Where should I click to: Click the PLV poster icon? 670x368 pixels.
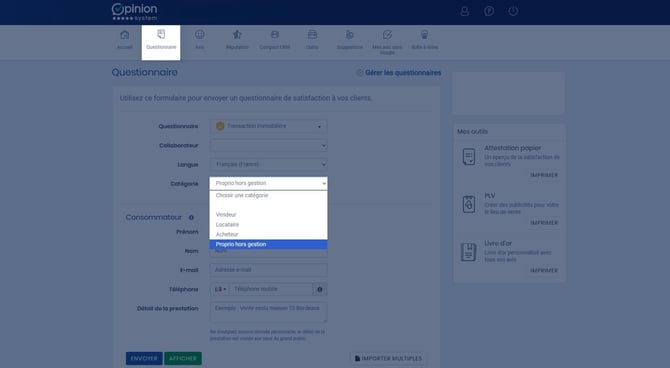click(469, 204)
